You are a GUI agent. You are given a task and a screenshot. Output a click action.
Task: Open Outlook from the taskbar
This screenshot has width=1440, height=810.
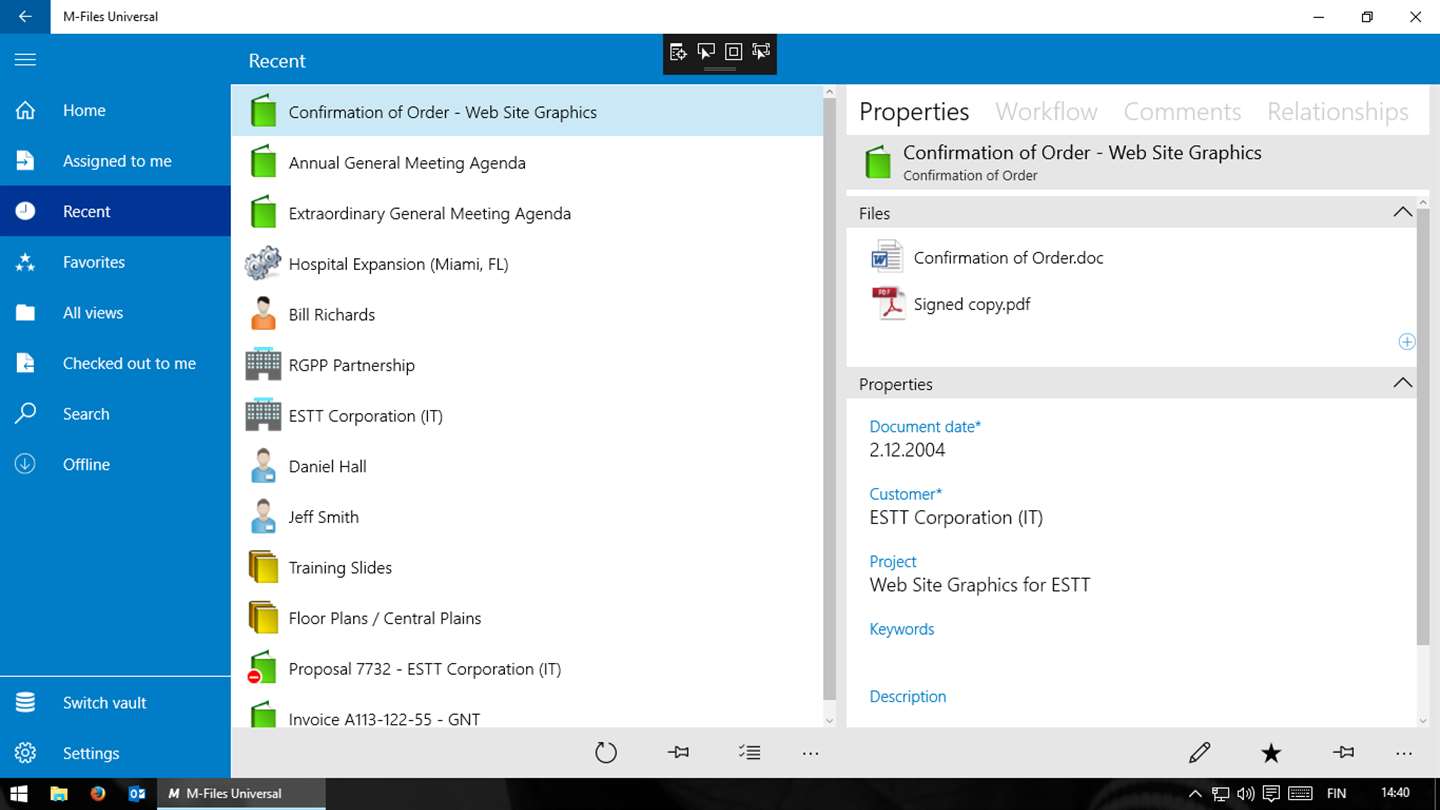(x=137, y=794)
